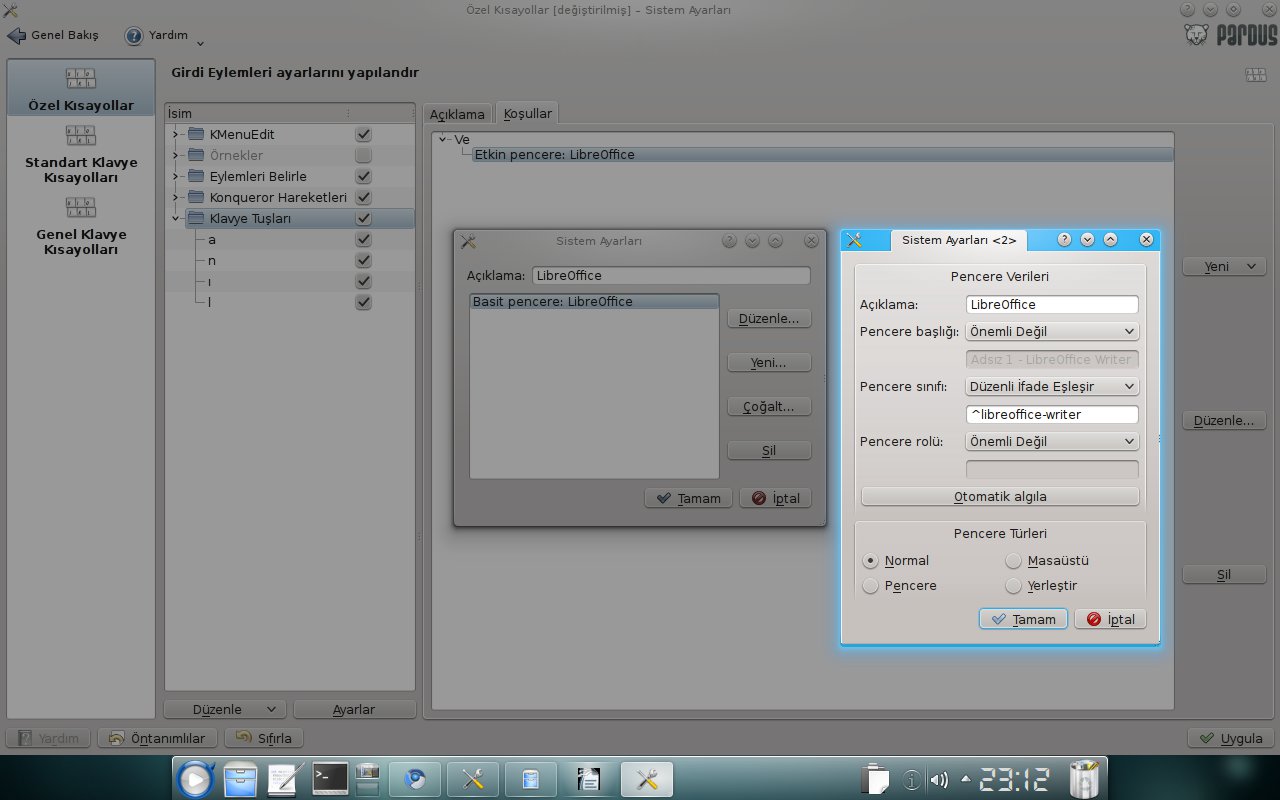The image size is (1280, 800).
Task: Expand the Eylemleri Belirle group
Action: point(175,176)
